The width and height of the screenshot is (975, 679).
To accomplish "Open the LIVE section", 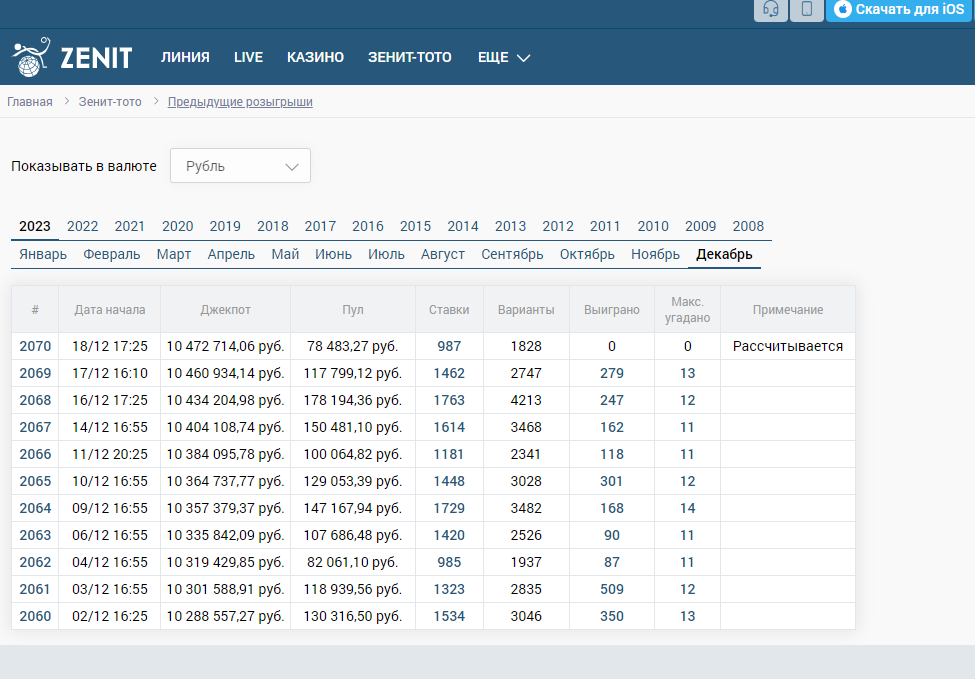I will [248, 57].
